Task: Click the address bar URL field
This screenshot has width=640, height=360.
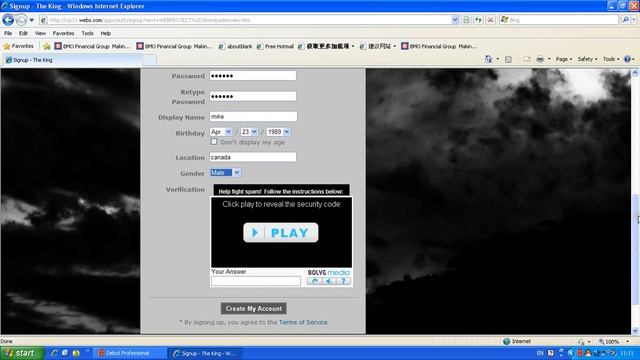Action: click(x=245, y=20)
